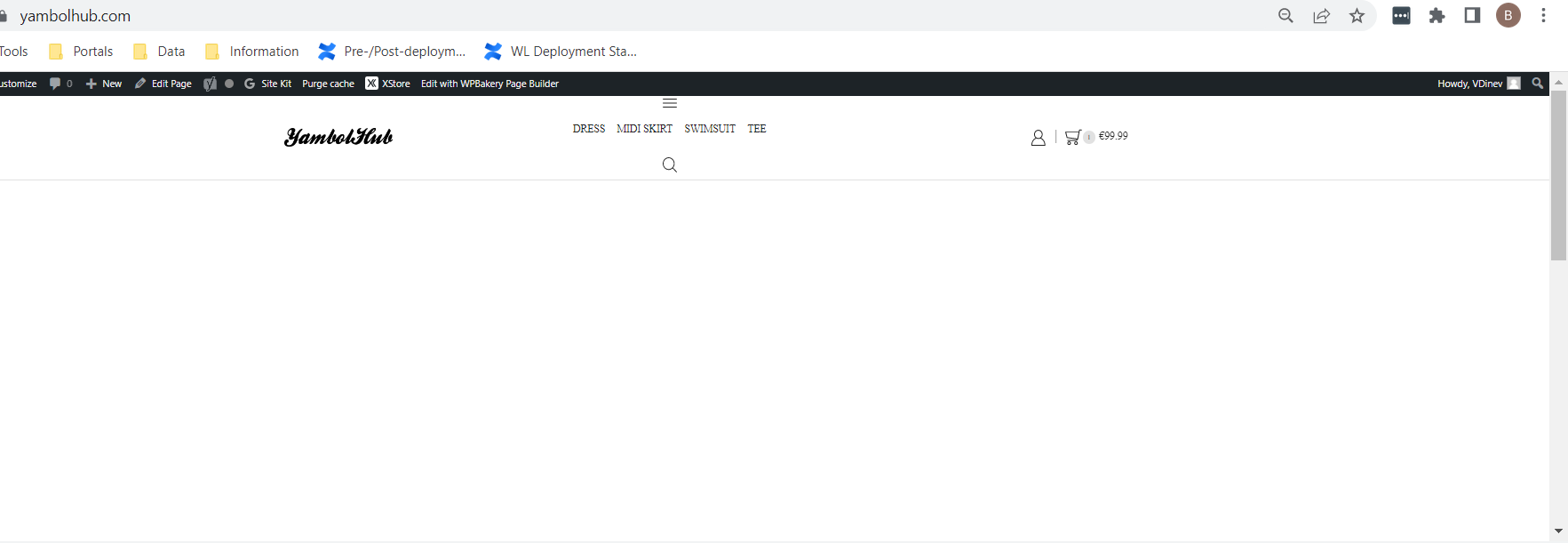Open the XStore admin bar menu
1568x543 pixels.
point(387,84)
